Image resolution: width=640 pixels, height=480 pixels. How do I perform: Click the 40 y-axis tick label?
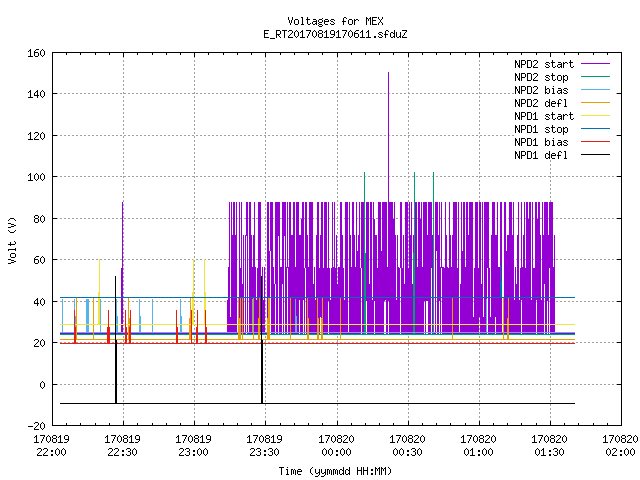tap(39, 302)
